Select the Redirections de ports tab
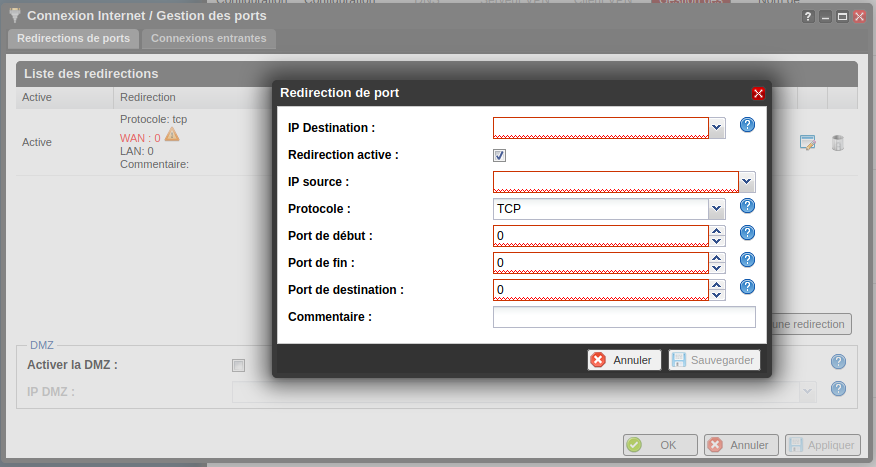Image resolution: width=876 pixels, height=467 pixels. click(x=74, y=39)
